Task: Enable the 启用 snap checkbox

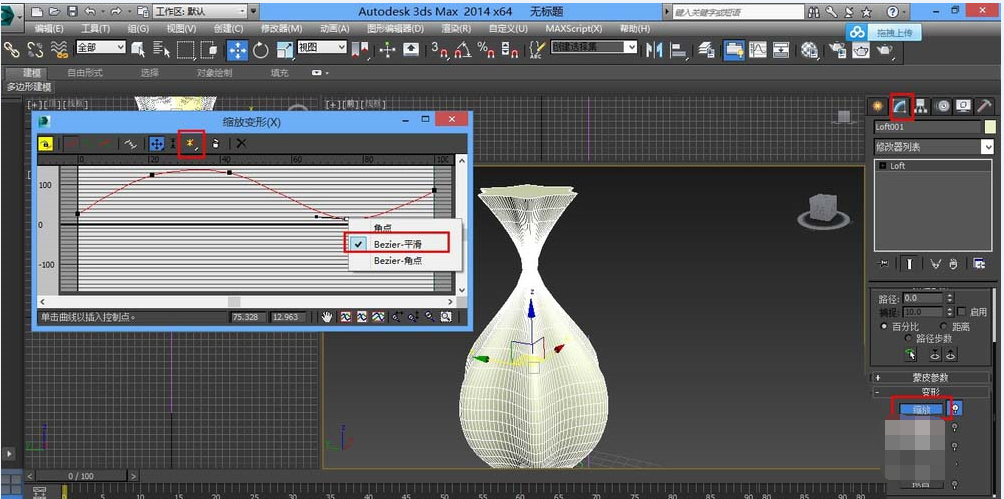Action: [x=962, y=312]
